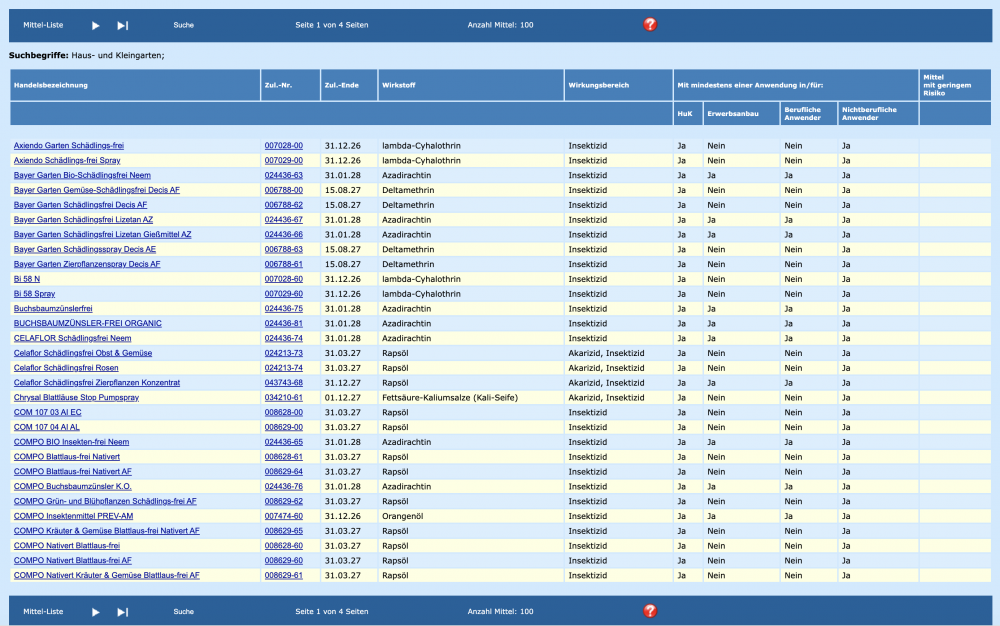Image resolution: width=1000 pixels, height=626 pixels.
Task: Open Bayer Garten Zierpflanzenspray Decis AF
Action: 87,265
